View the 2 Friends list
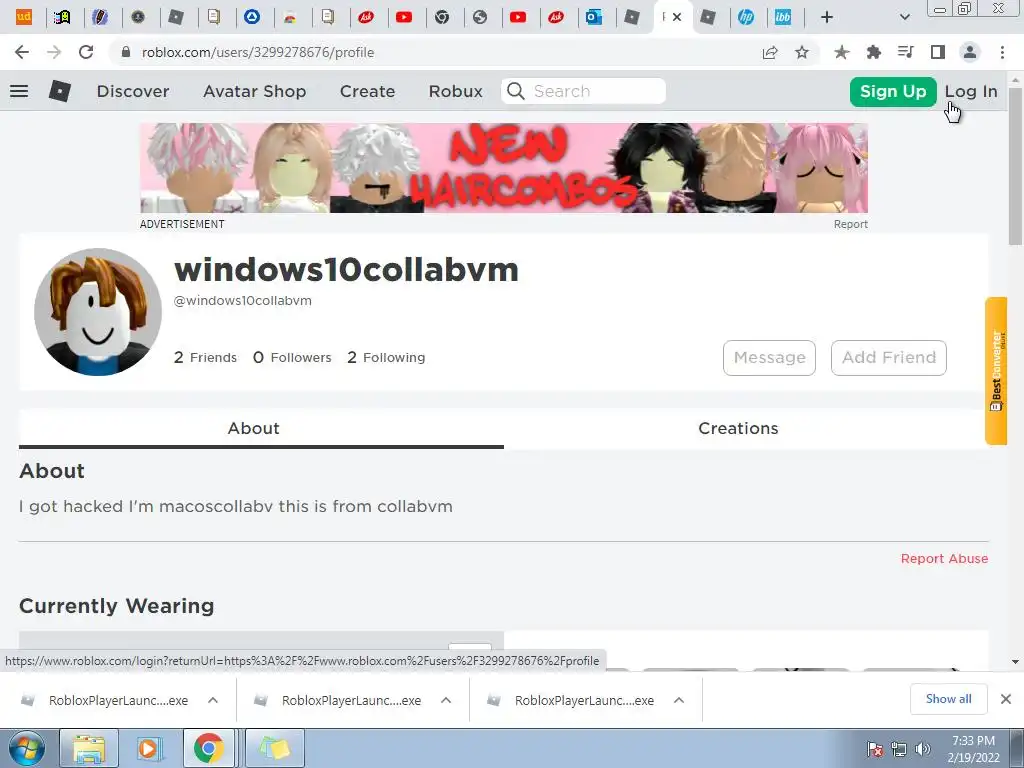This screenshot has width=1024, height=768. tap(205, 357)
